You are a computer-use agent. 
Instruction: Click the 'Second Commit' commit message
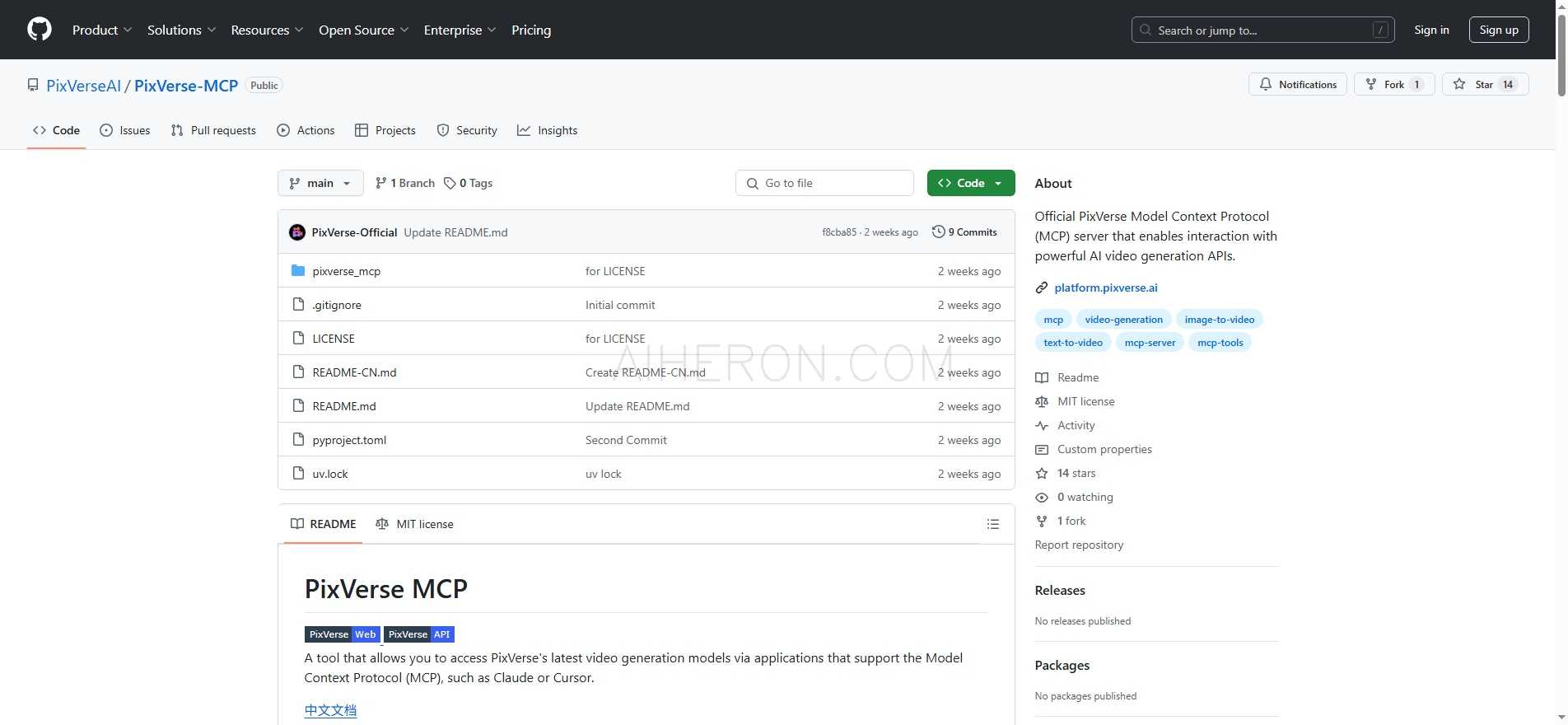pyautogui.click(x=626, y=440)
